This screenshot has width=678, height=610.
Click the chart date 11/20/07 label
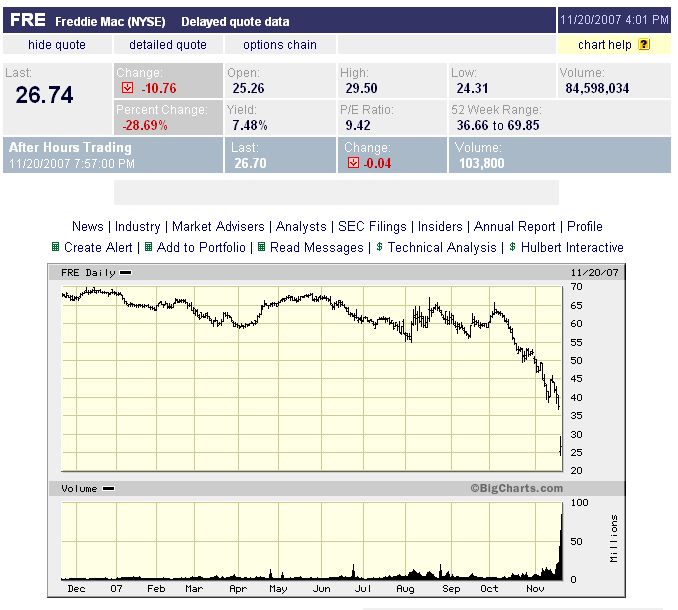point(595,272)
